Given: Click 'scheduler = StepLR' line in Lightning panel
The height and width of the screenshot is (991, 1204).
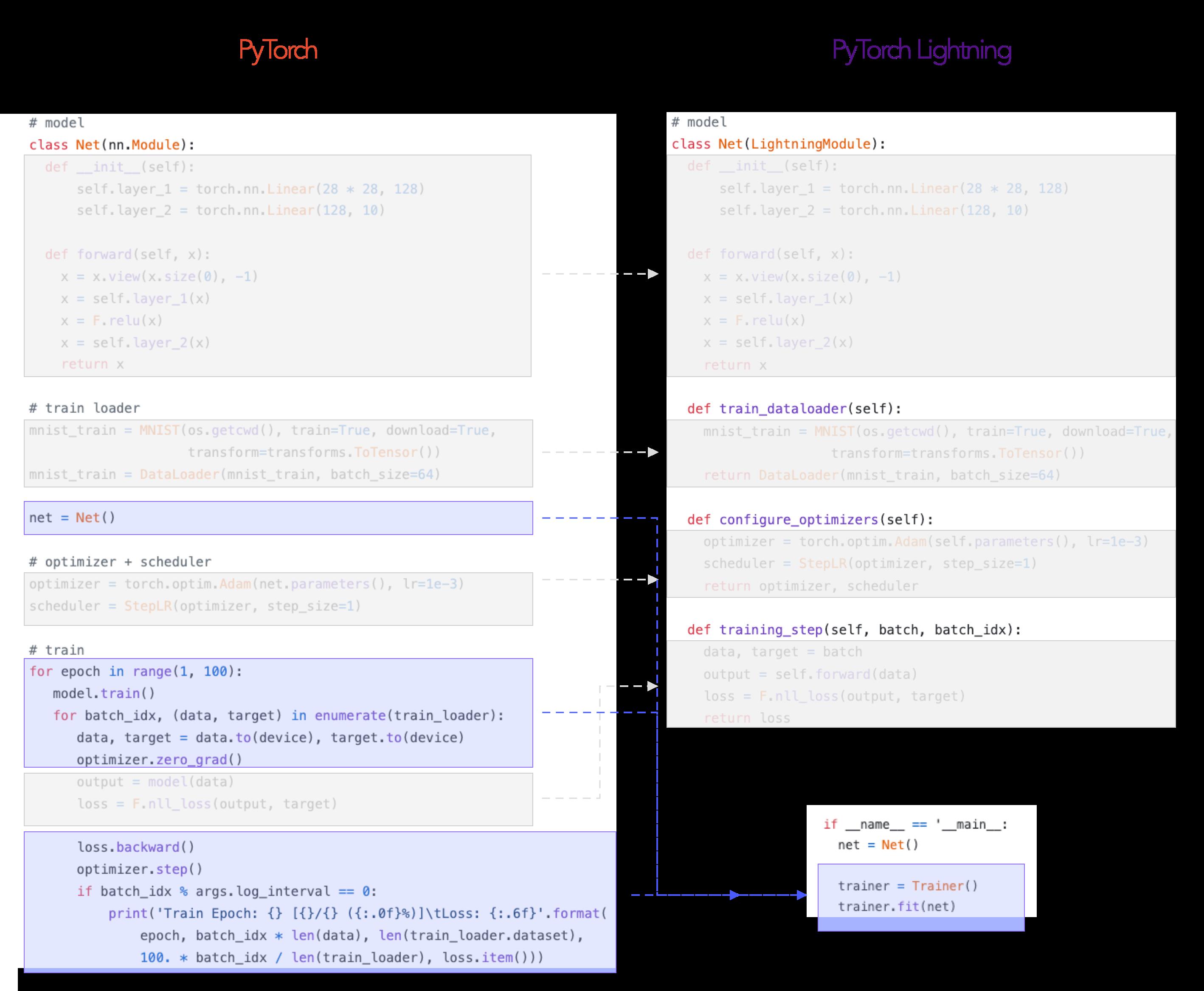Looking at the screenshot, I should click(870, 564).
